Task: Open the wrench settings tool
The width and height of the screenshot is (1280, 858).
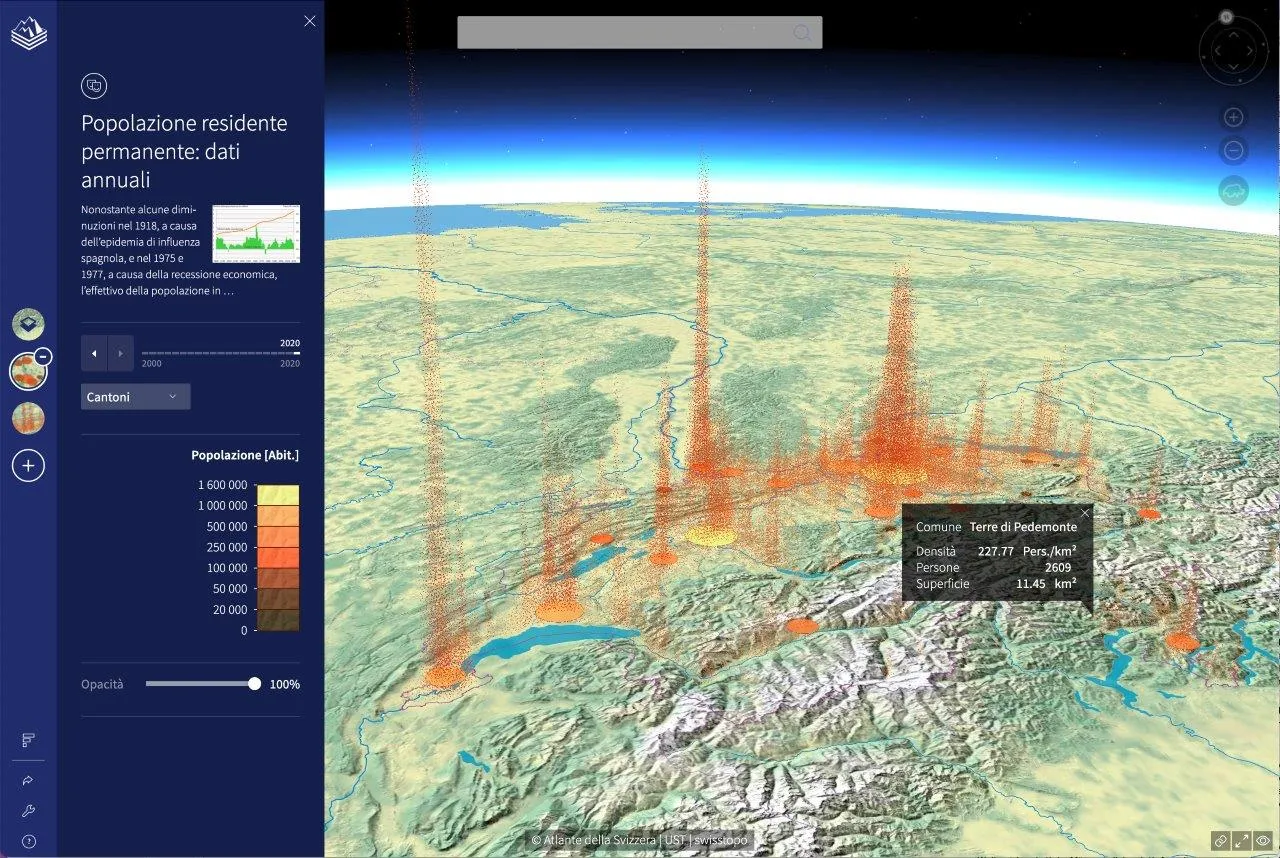Action: coord(28,811)
